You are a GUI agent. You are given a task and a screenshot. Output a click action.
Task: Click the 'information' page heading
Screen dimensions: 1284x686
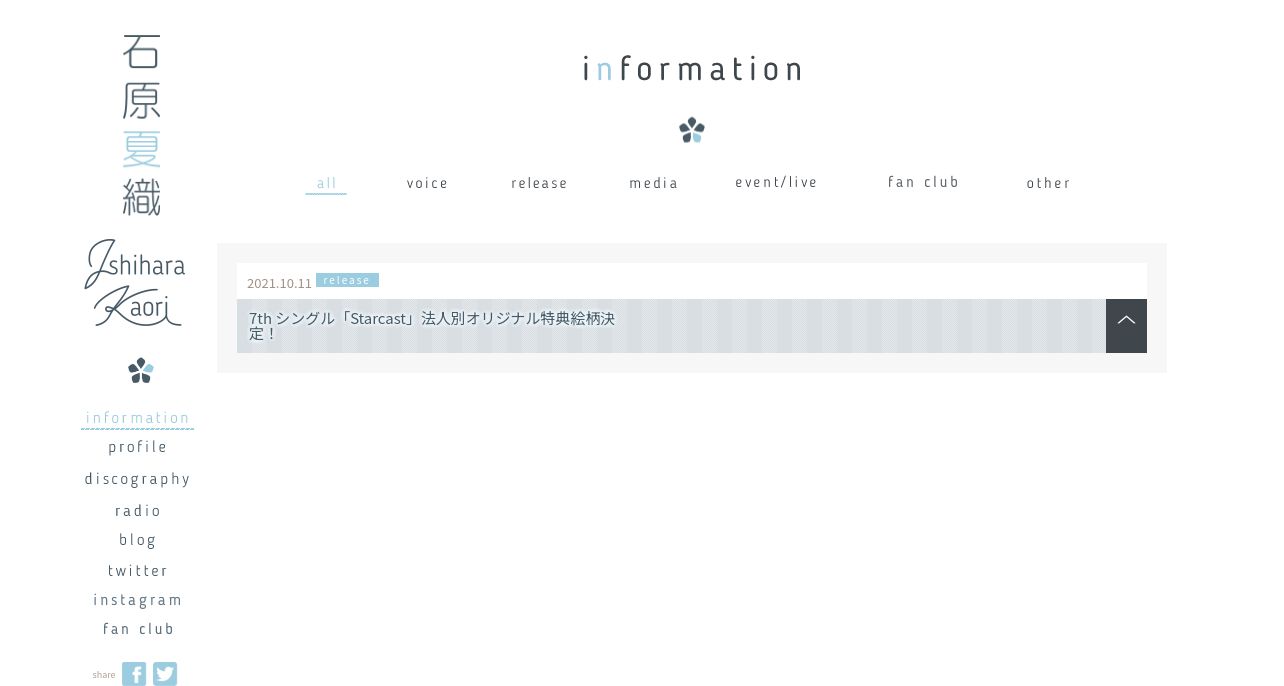[x=692, y=68]
